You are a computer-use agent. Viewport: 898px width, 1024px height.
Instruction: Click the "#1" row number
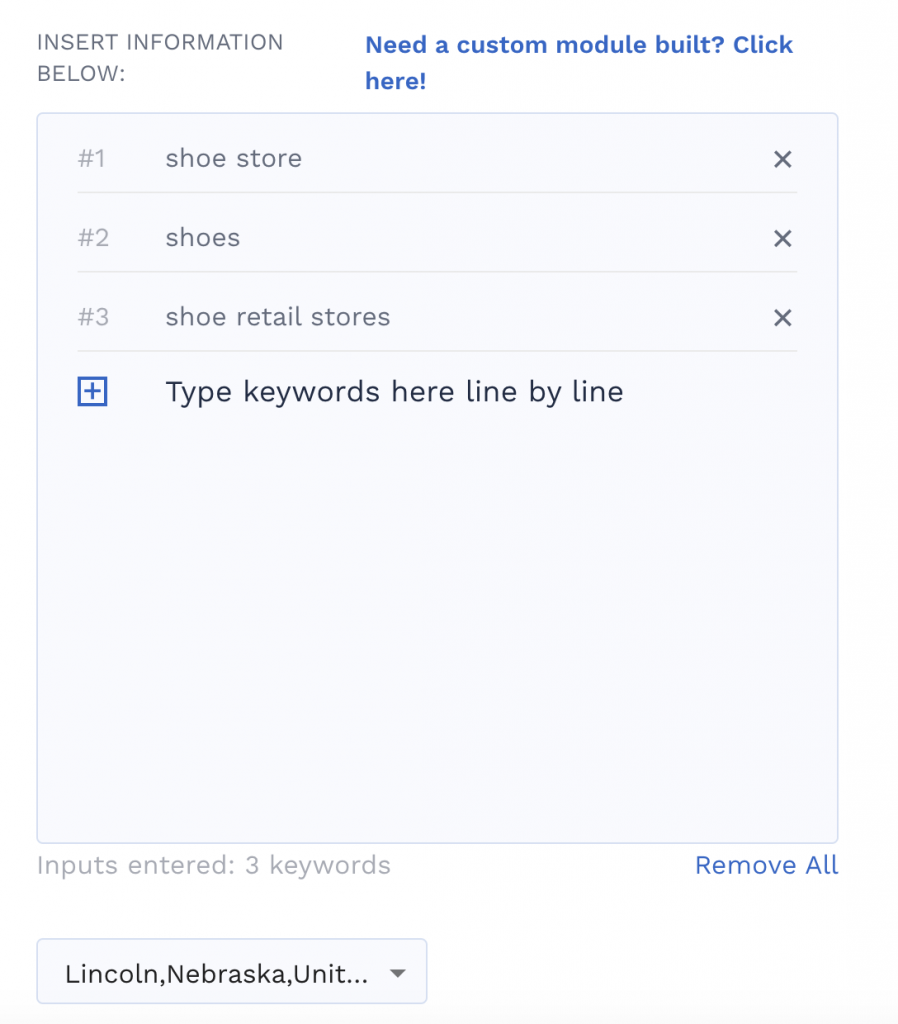(x=92, y=159)
